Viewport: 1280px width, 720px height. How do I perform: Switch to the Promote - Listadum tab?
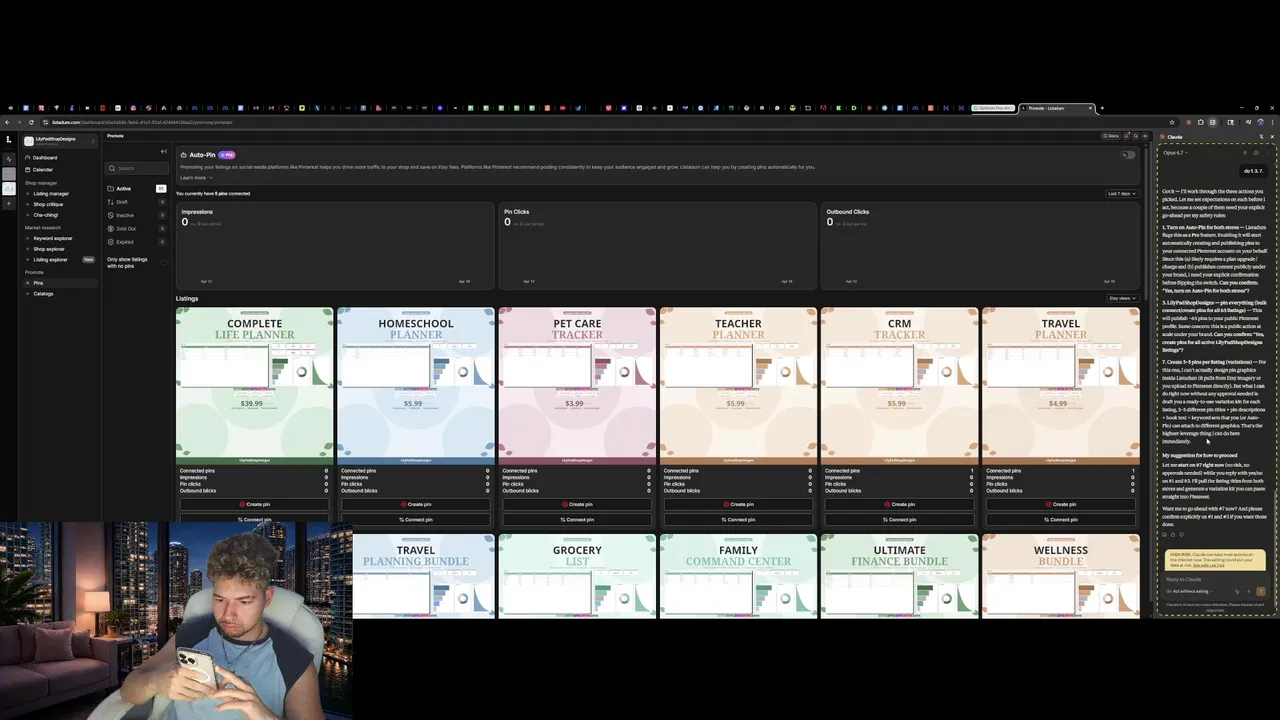1056,108
